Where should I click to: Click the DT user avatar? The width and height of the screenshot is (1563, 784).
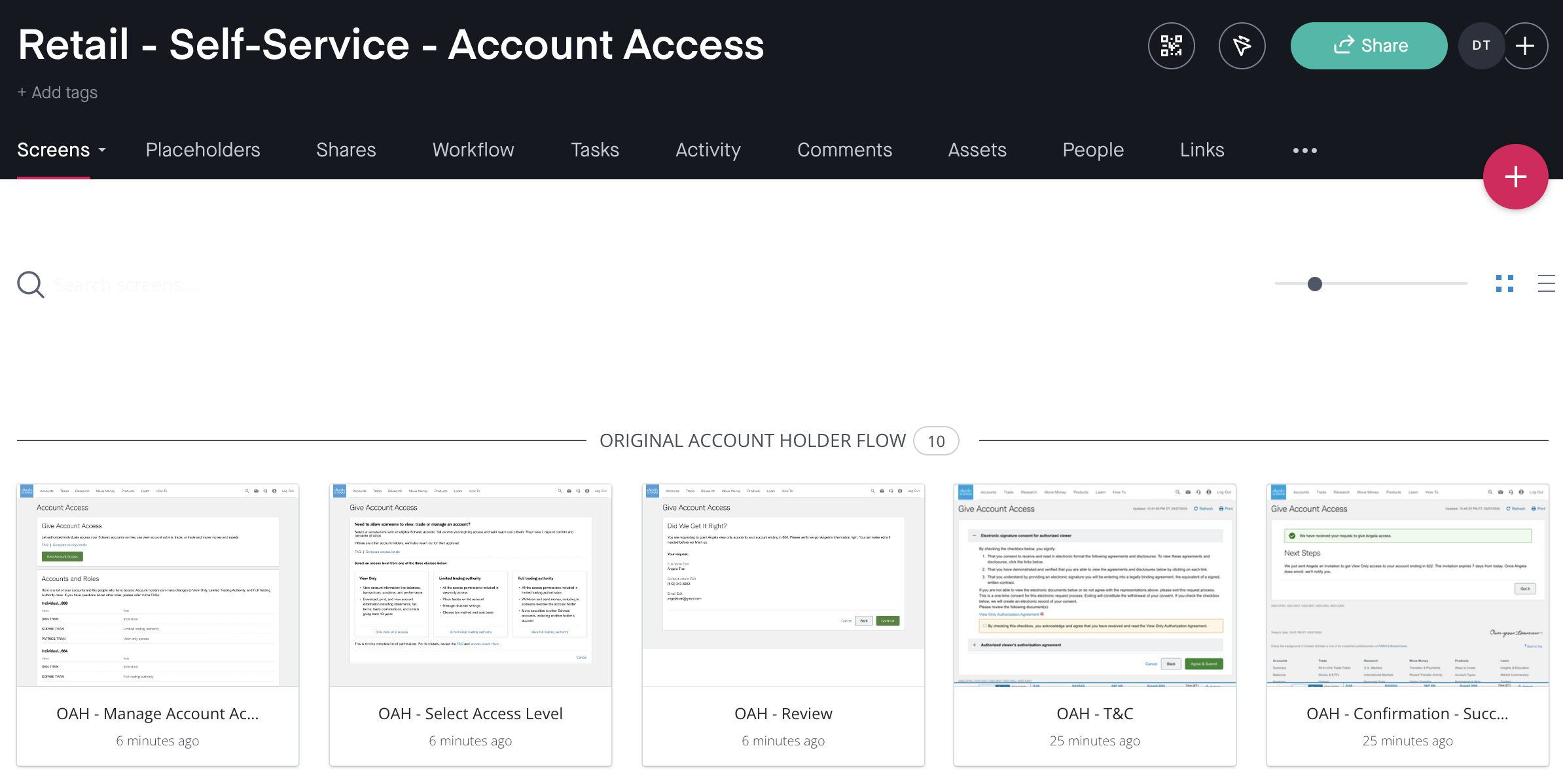[x=1481, y=46]
